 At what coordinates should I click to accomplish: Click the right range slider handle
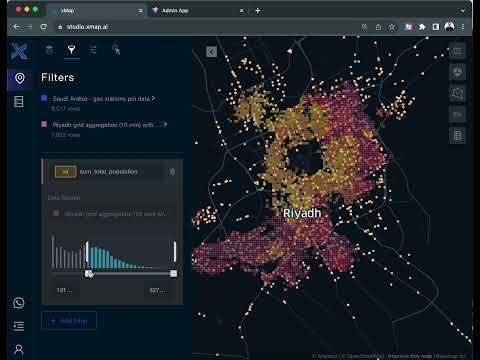[x=173, y=274]
